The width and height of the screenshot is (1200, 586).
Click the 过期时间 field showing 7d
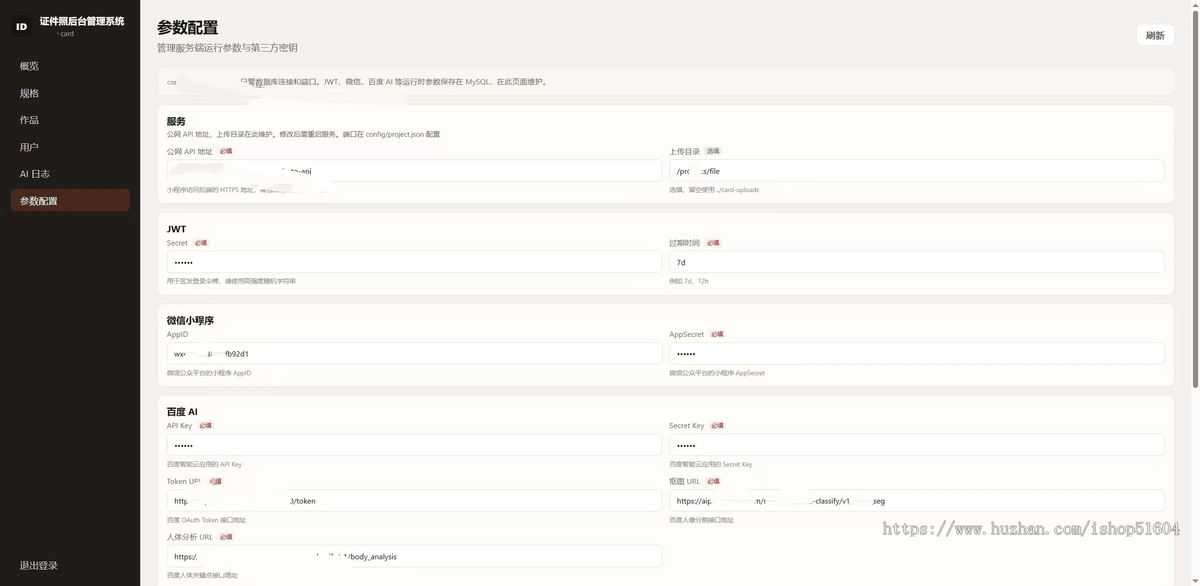pos(917,262)
